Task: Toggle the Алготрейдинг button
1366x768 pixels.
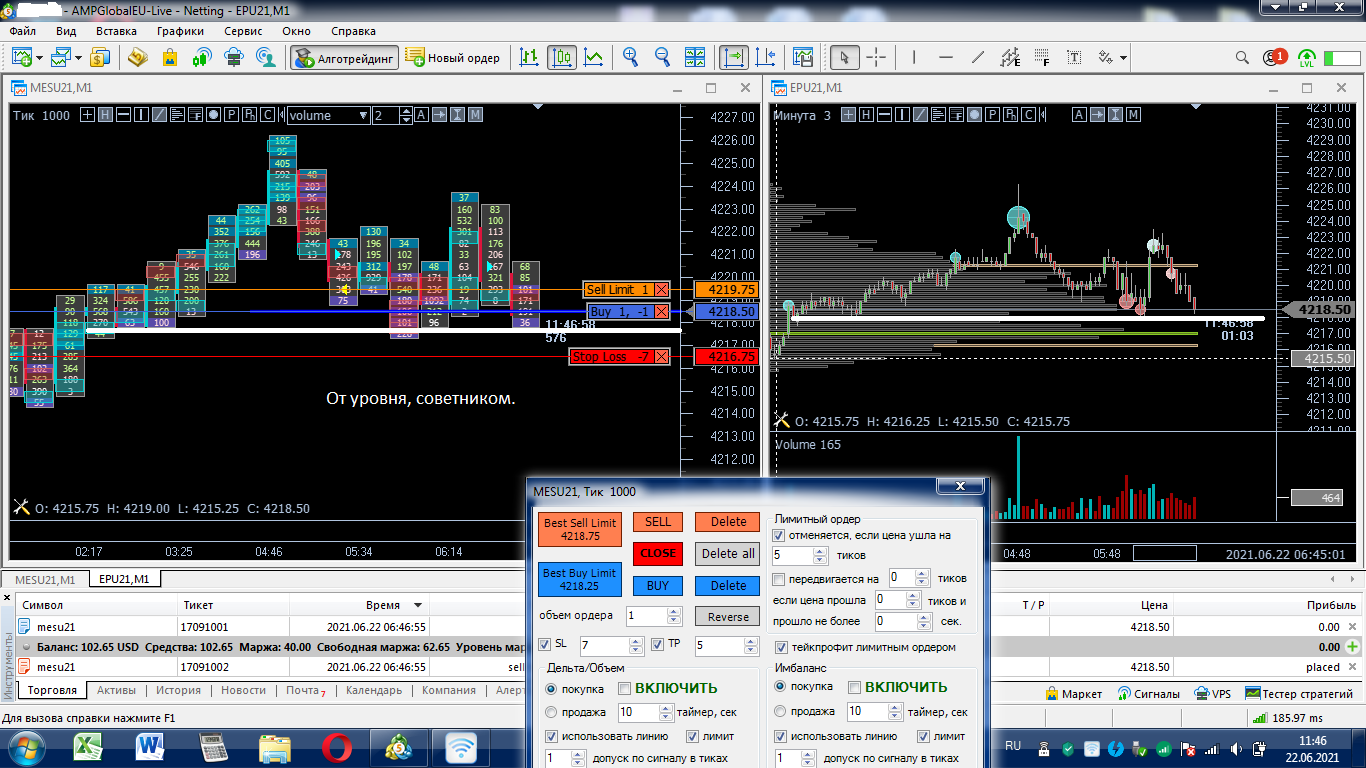Action: pos(345,58)
